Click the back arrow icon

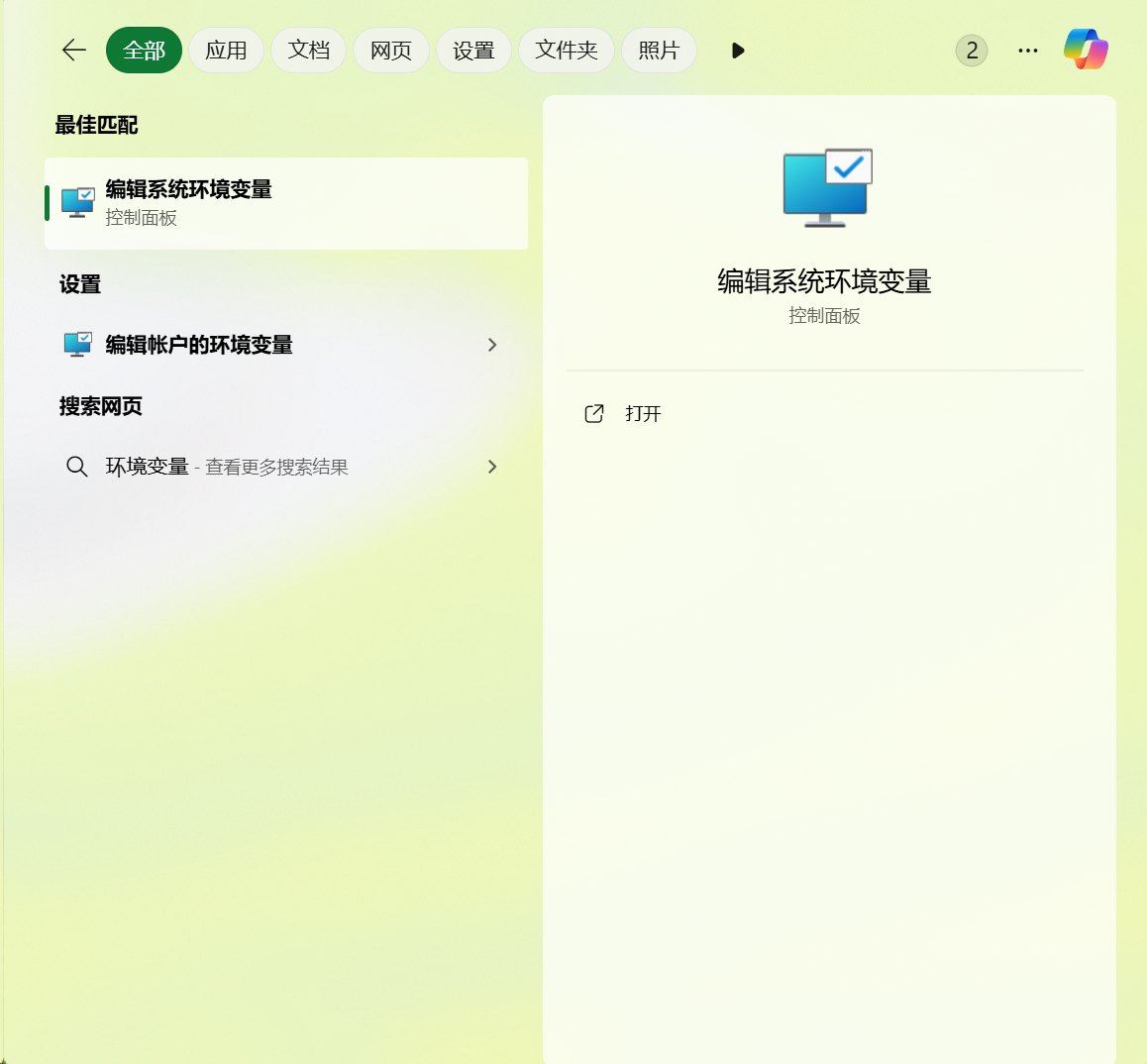click(x=73, y=51)
